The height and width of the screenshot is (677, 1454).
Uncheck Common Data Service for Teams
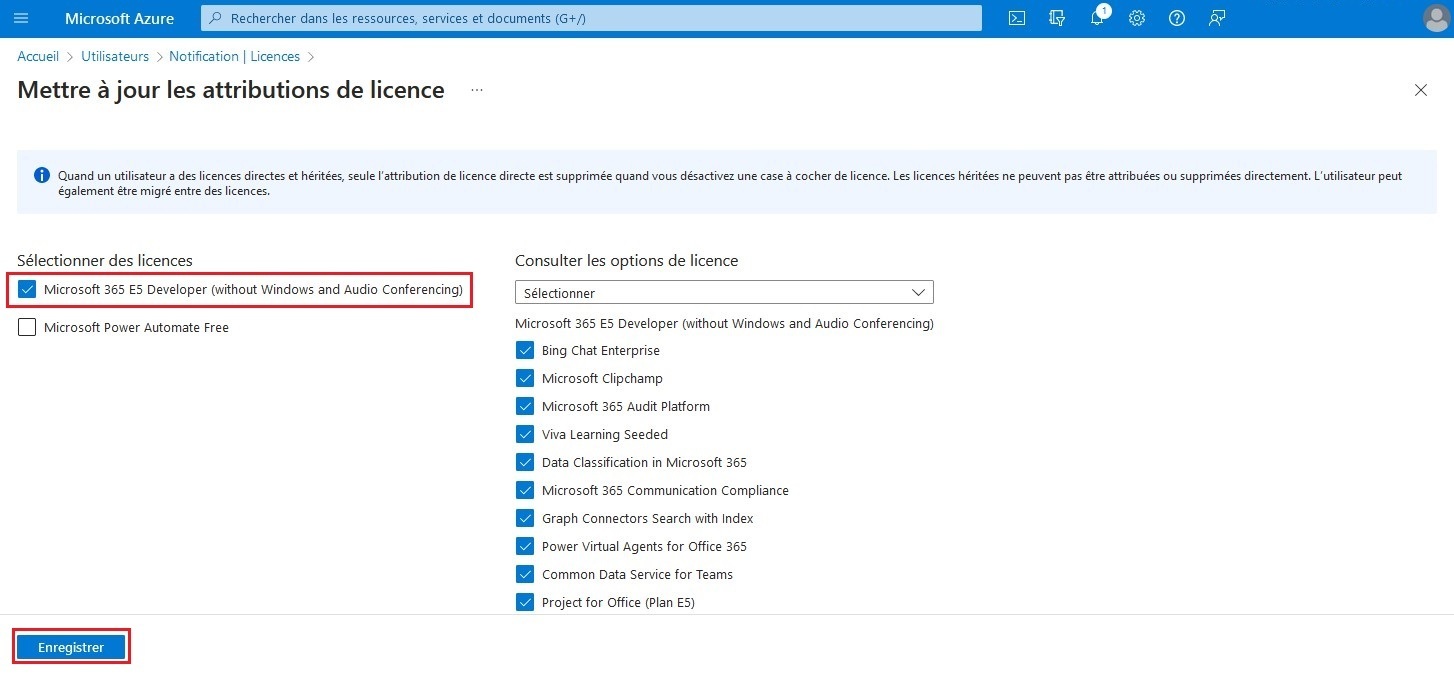point(525,575)
